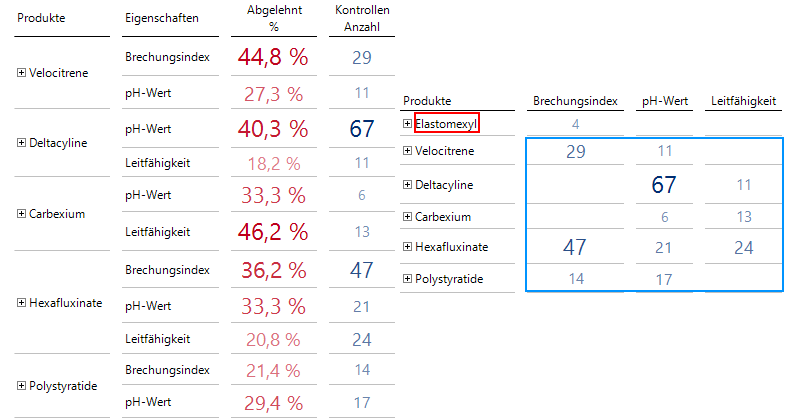Screen dimensions: 794x419
Task: Click the Leitfähigkeit column header
Action: tap(744, 101)
